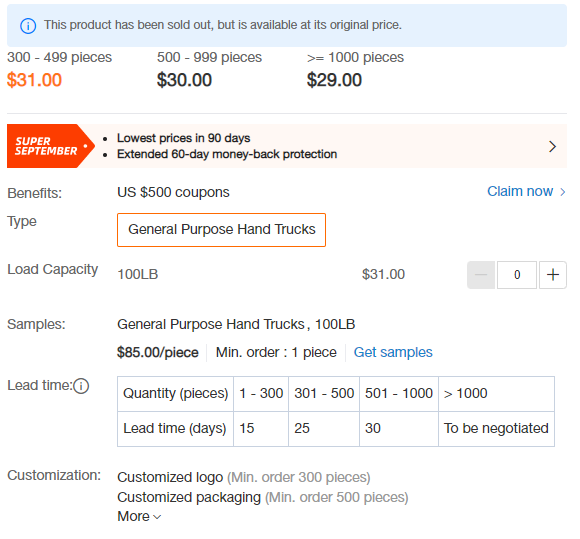The width and height of the screenshot is (580, 539).
Task: Click the Super September badge
Action: click(51, 146)
